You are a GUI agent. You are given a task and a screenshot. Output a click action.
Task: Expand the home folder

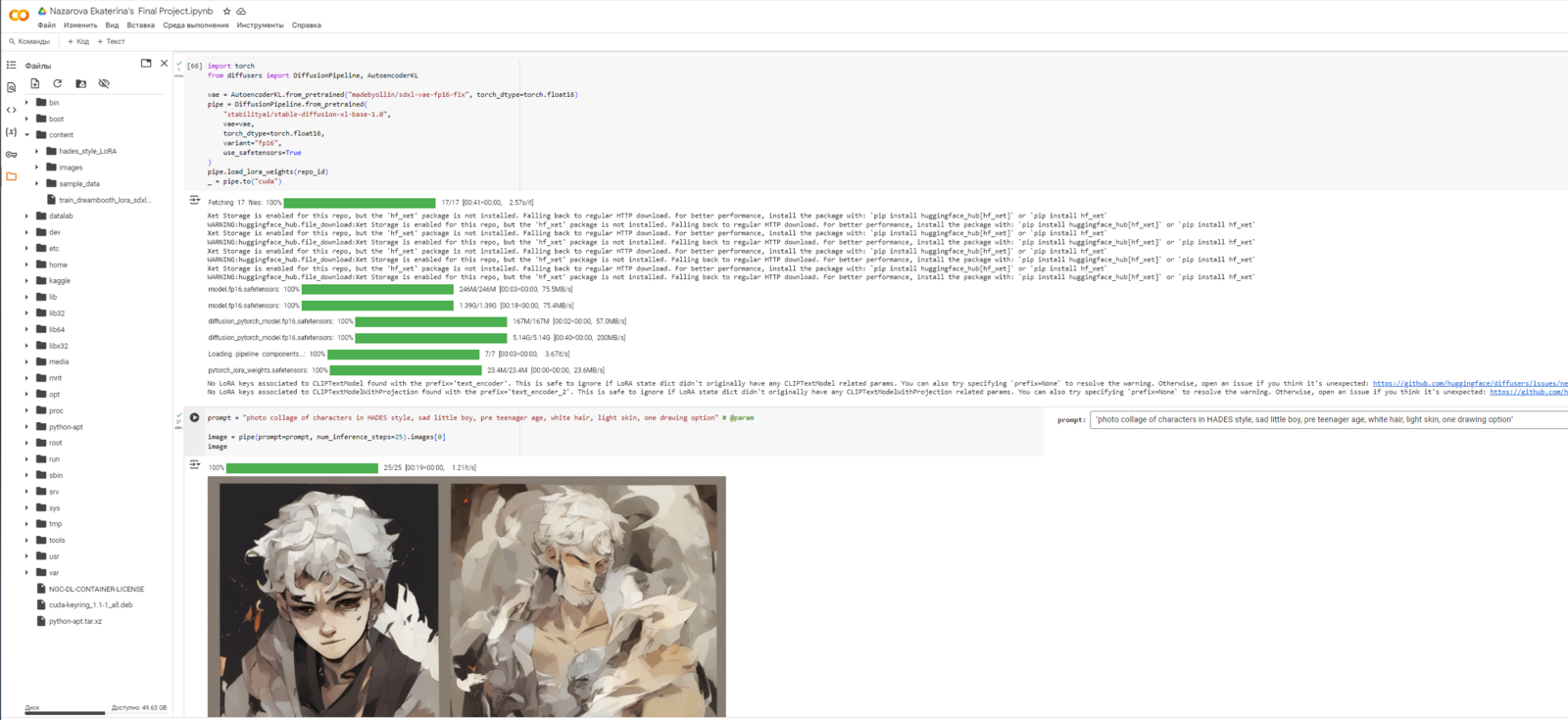click(26, 264)
